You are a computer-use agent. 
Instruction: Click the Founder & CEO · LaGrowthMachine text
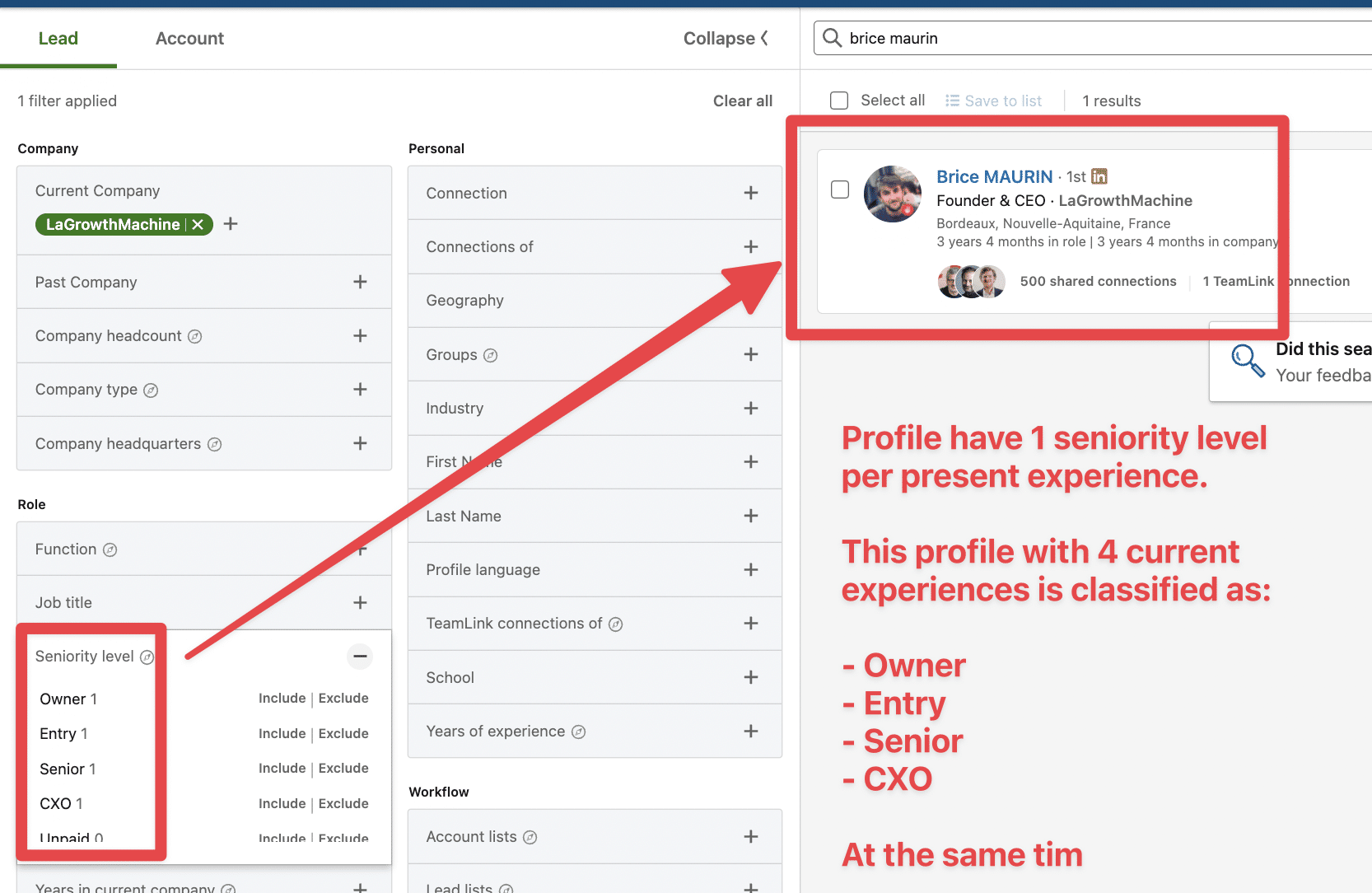pyautogui.click(x=1064, y=200)
